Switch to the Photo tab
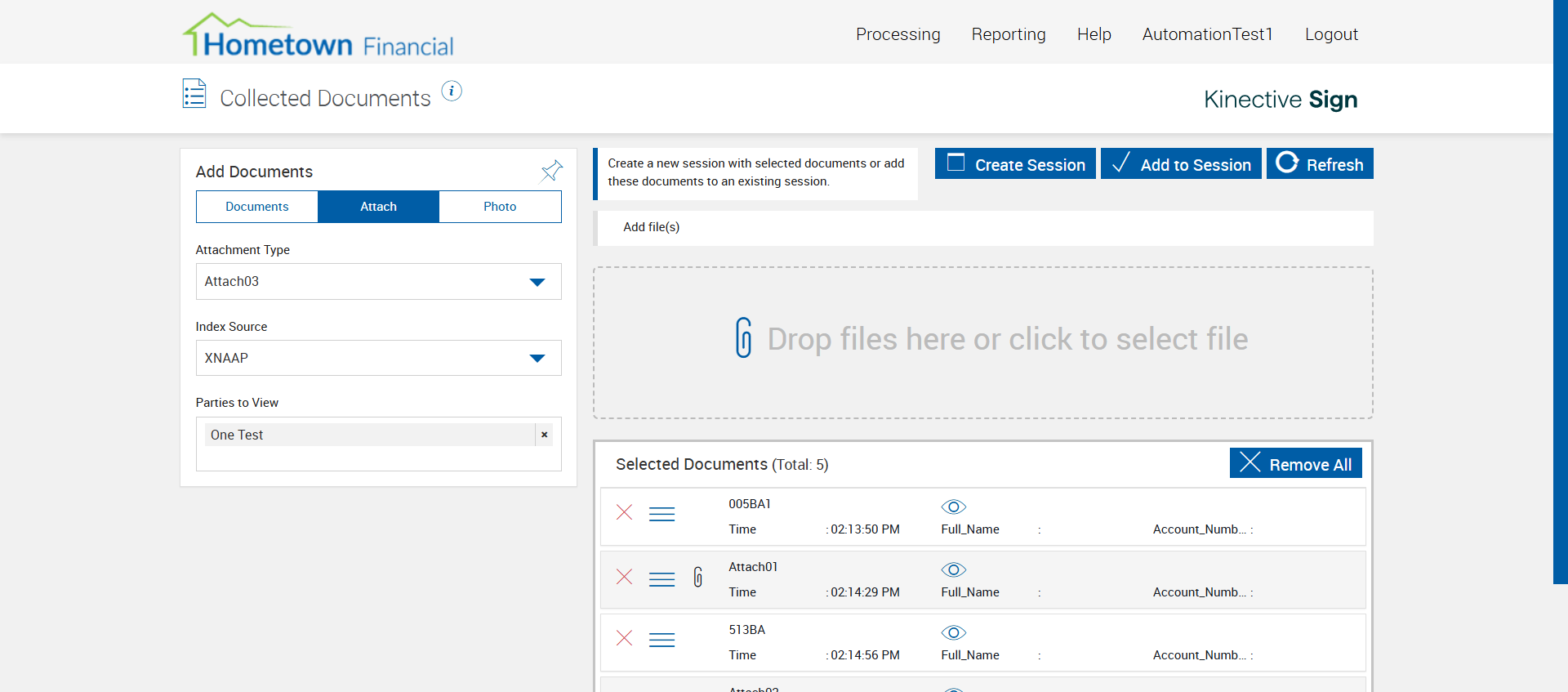 point(500,207)
